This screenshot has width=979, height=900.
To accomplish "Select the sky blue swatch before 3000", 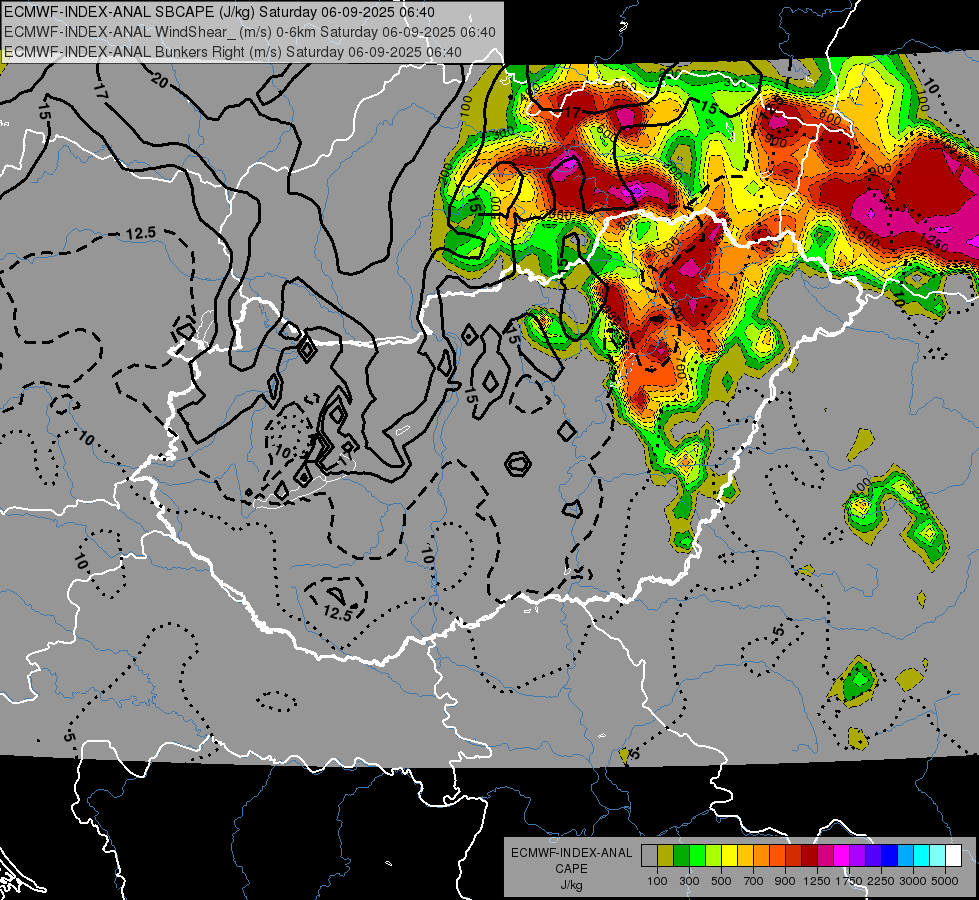I will point(905,855).
